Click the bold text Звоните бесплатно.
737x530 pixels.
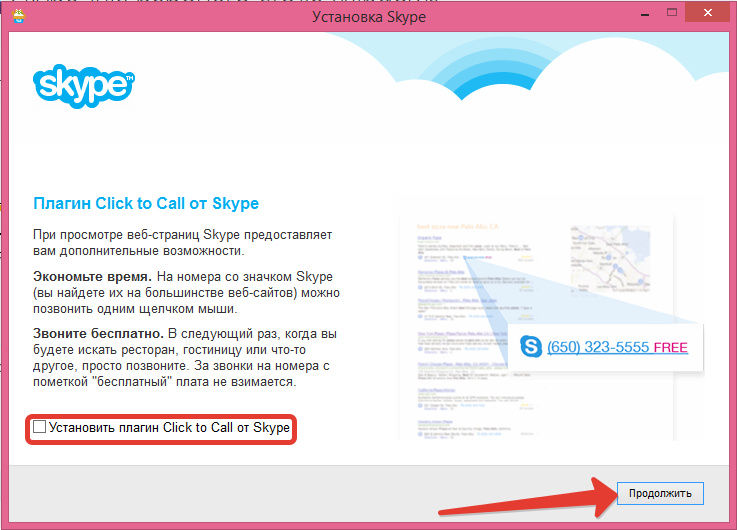point(98,334)
